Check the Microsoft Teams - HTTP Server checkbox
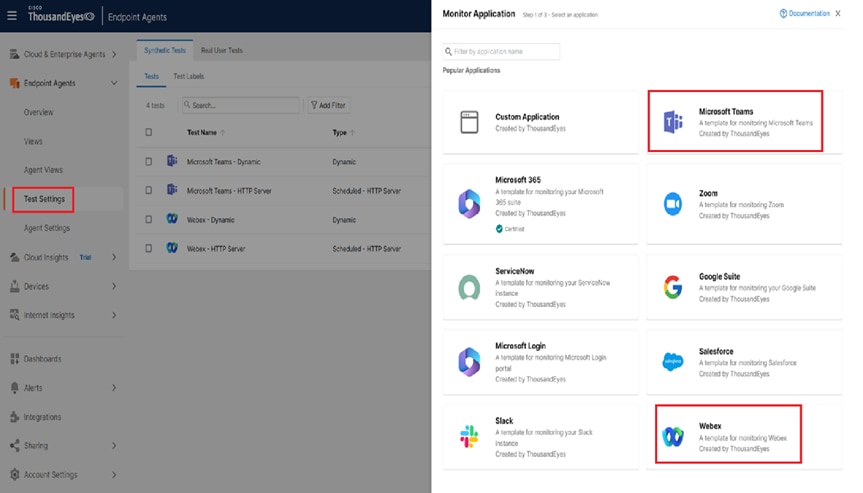The width and height of the screenshot is (863, 493). click(x=149, y=190)
